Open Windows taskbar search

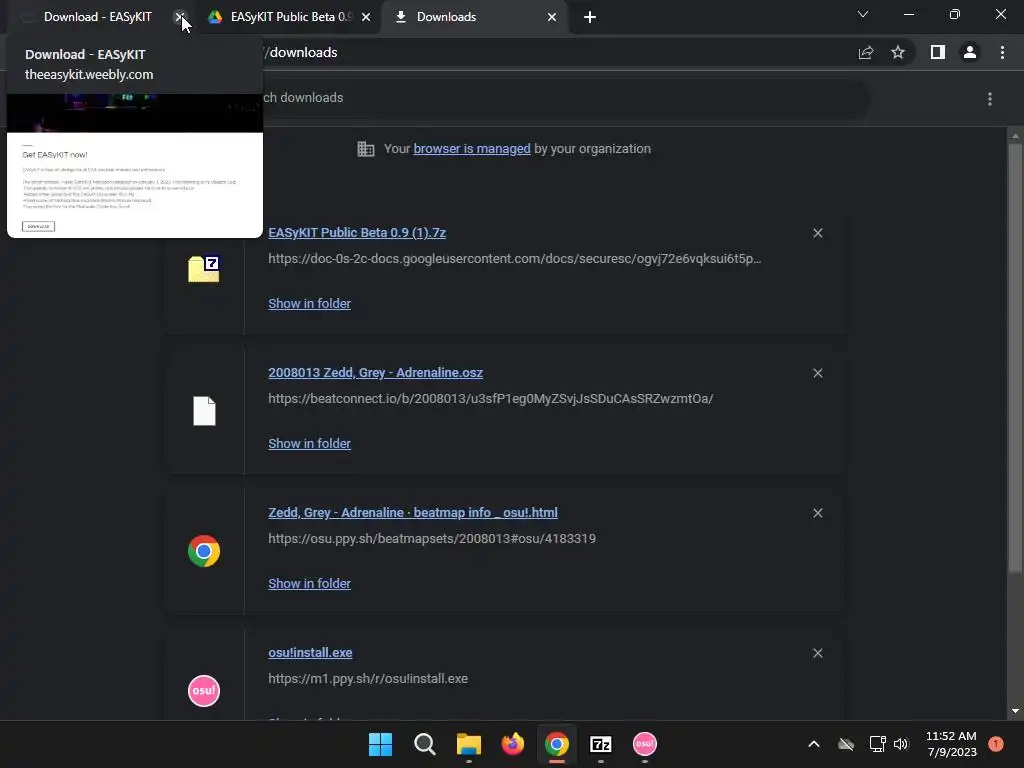point(424,744)
